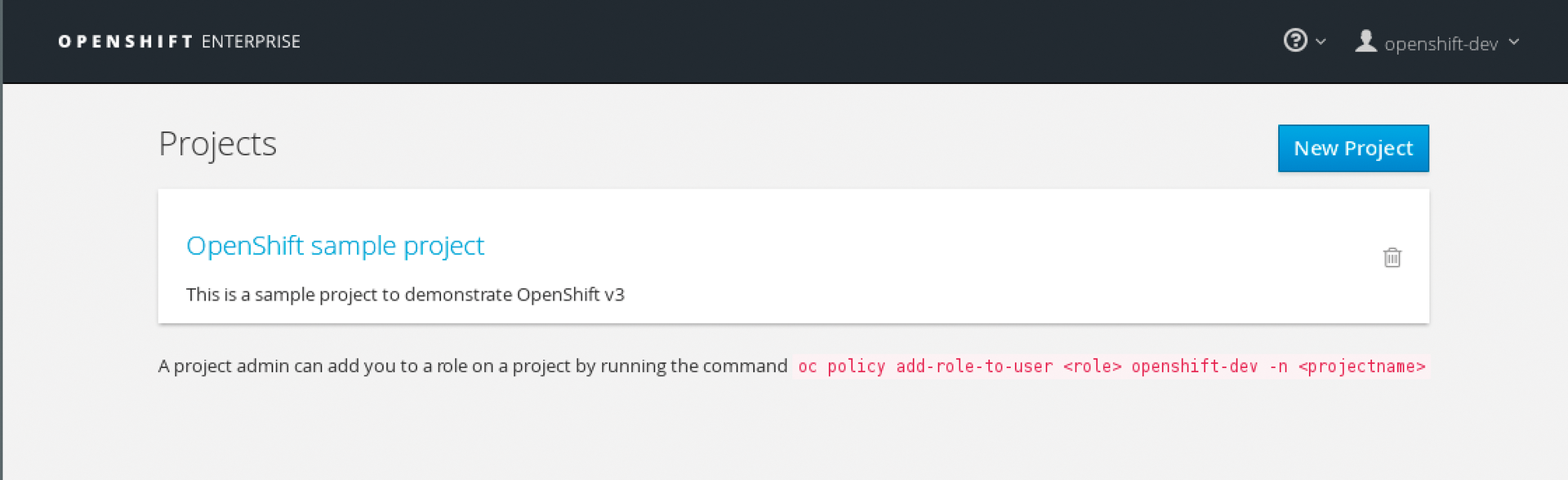Select the 'oc policy' command text
Image resolution: width=1568 pixels, height=480 pixels.
(x=841, y=367)
